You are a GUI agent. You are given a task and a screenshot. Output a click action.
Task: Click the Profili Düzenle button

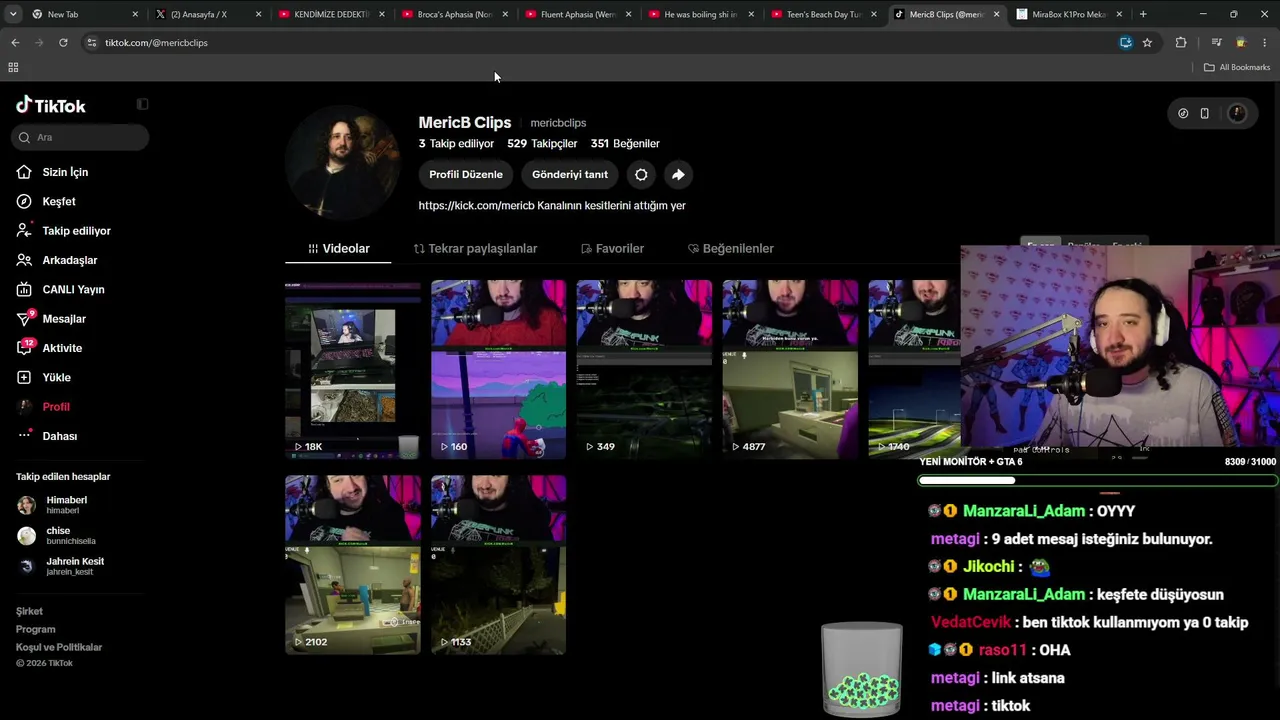coord(466,174)
